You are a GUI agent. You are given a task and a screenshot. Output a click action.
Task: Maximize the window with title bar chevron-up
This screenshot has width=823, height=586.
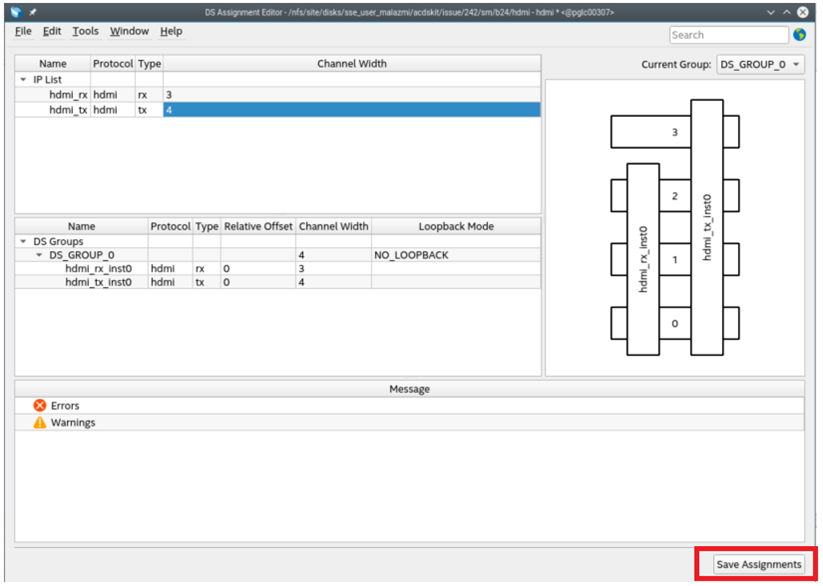click(x=786, y=12)
